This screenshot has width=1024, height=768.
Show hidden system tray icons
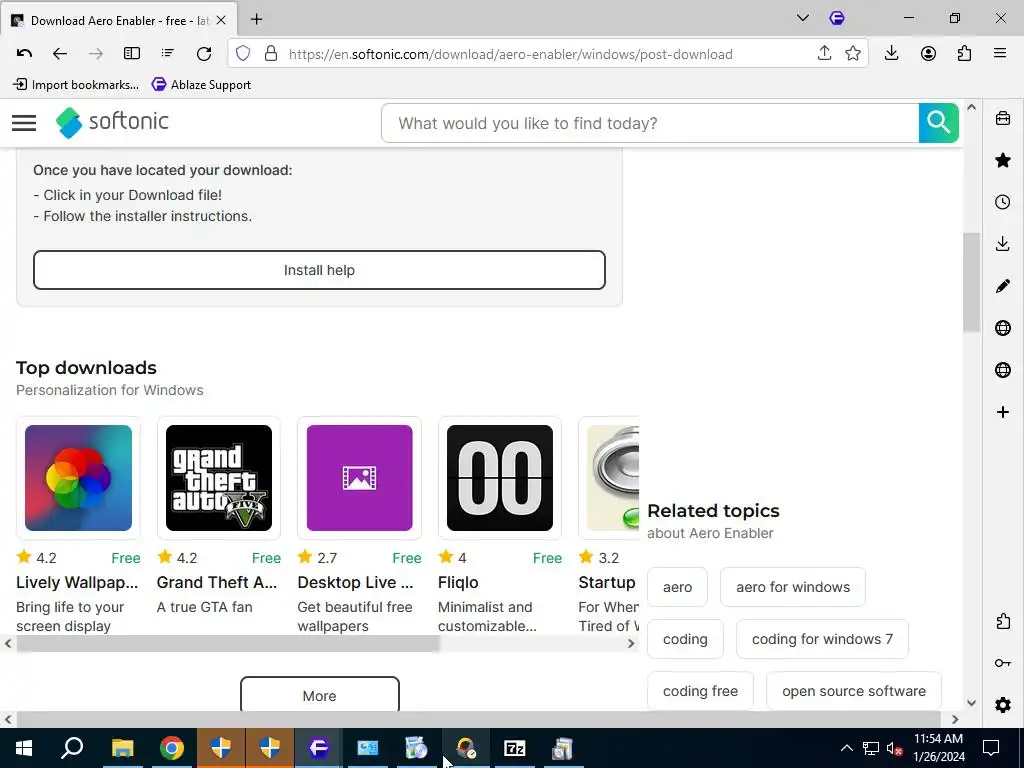pyautogui.click(x=846, y=748)
